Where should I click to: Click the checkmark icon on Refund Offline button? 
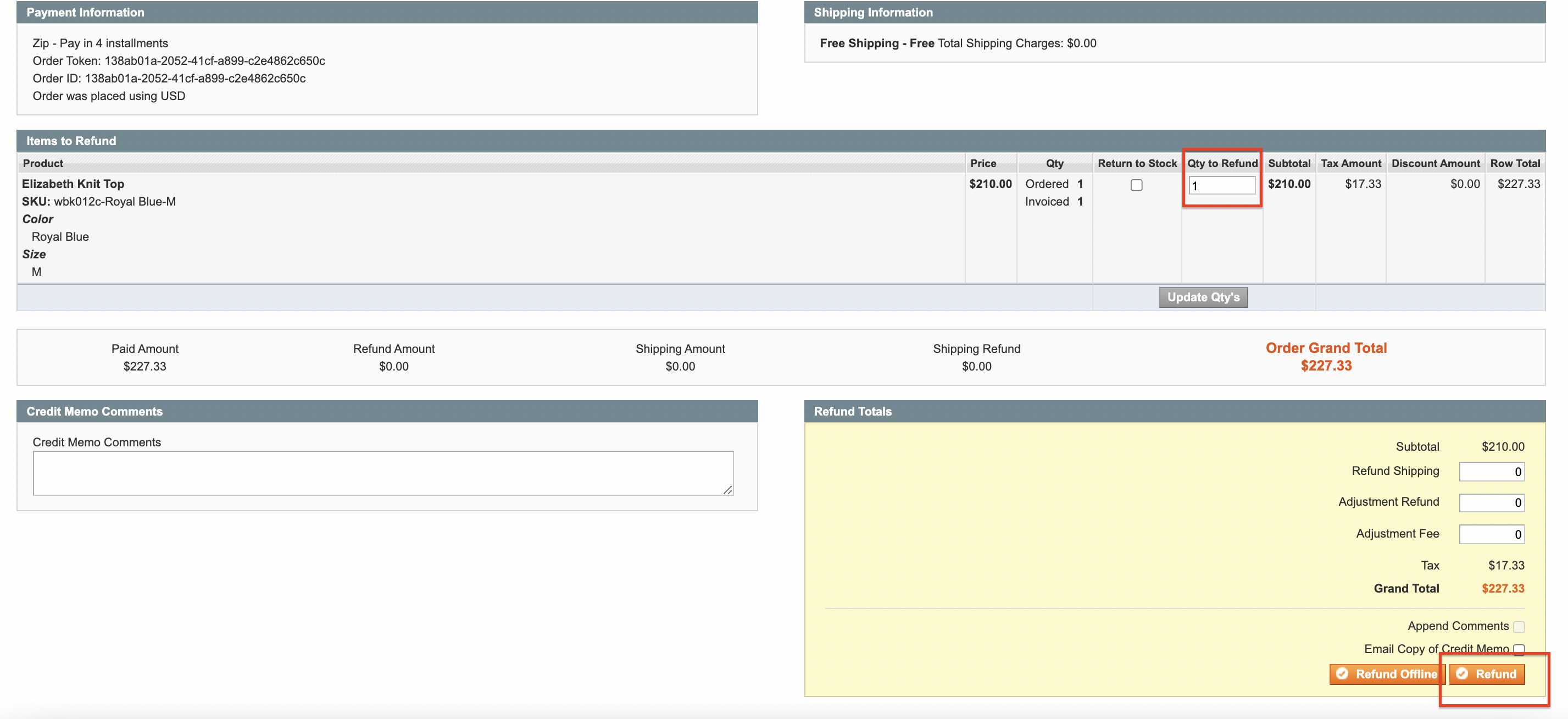(1342, 673)
